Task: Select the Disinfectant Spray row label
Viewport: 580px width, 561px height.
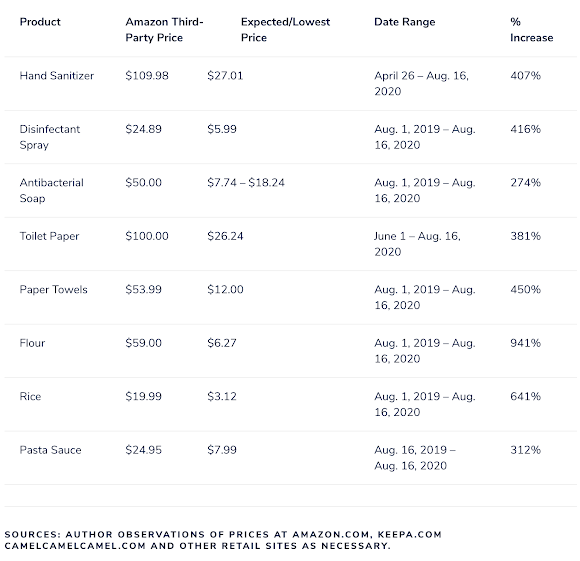Action: click(x=50, y=137)
